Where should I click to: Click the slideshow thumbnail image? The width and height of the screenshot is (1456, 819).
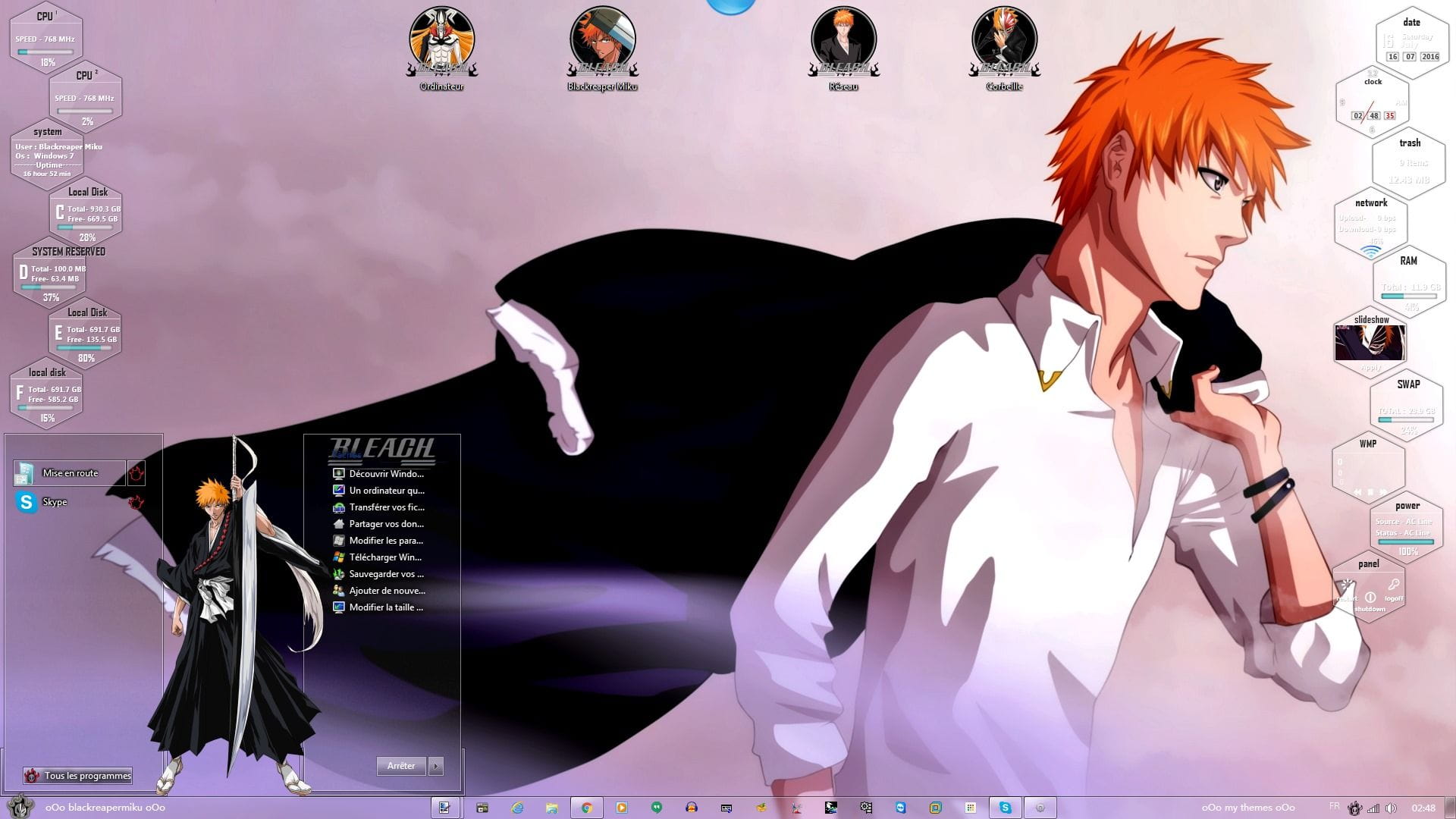coord(1370,344)
